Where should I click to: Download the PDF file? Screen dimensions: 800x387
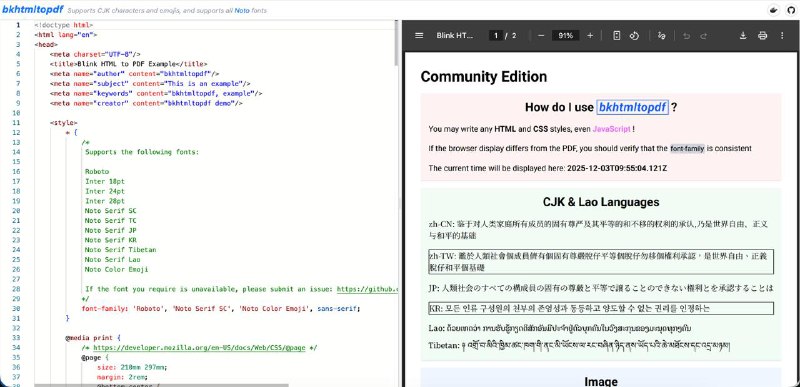(x=743, y=36)
